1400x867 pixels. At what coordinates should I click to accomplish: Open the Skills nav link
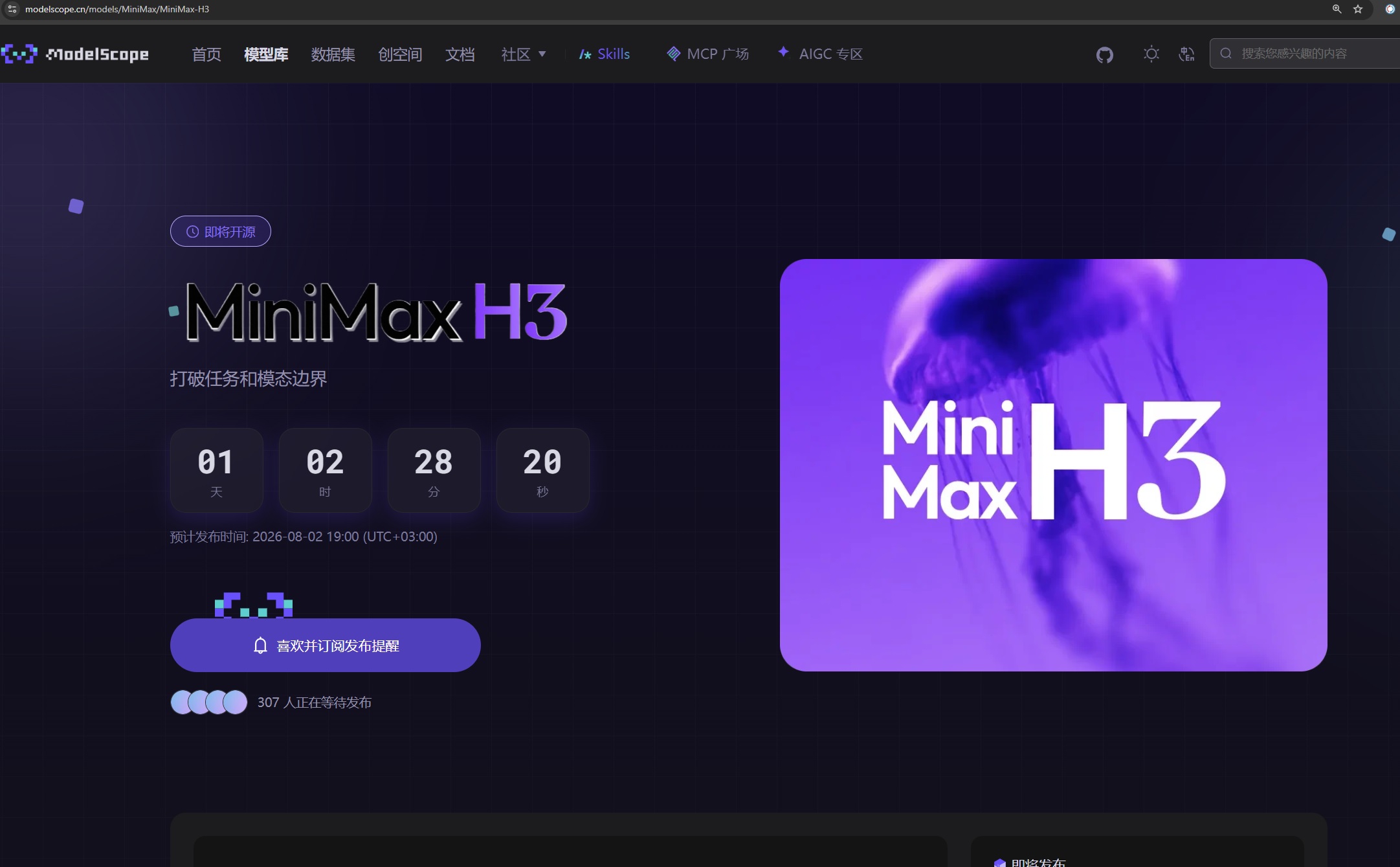pos(605,54)
